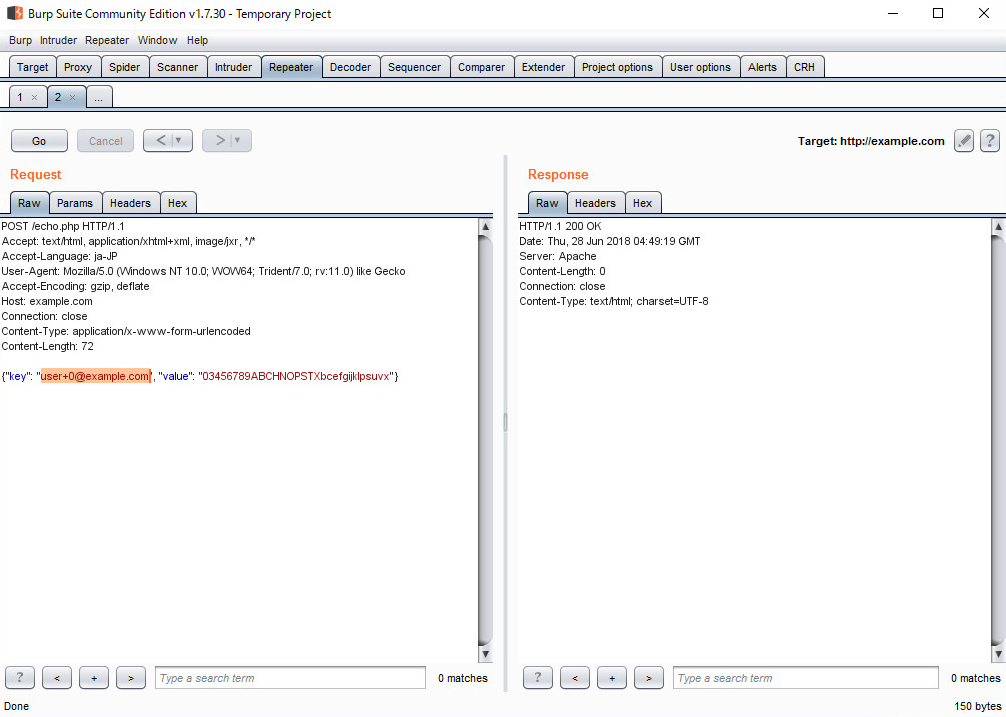Switch to the Alerts tab
1006x717 pixels.
tap(762, 67)
